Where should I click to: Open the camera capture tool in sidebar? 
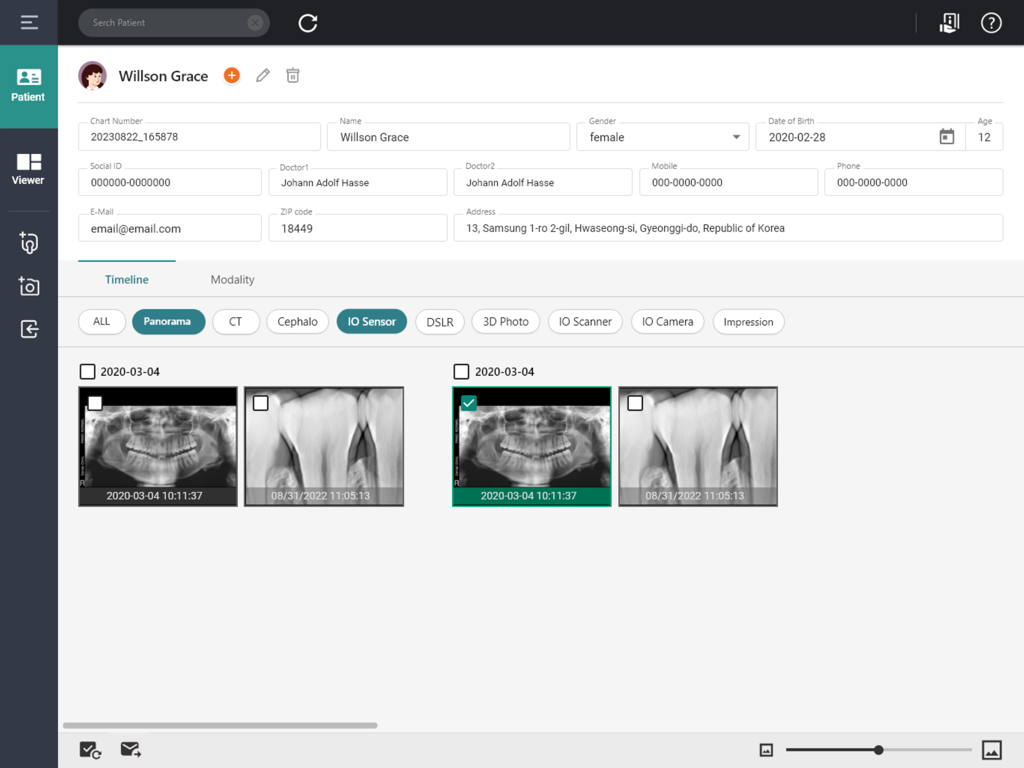coord(28,286)
